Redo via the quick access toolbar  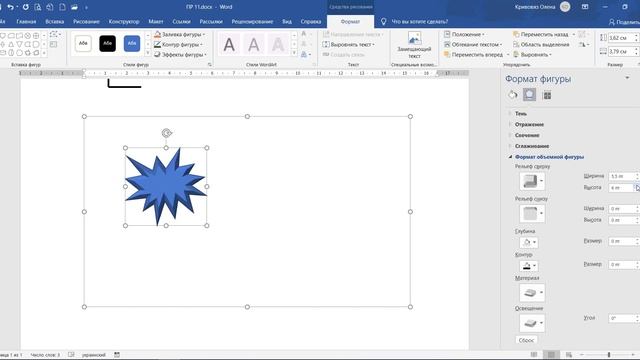[x=26, y=7]
